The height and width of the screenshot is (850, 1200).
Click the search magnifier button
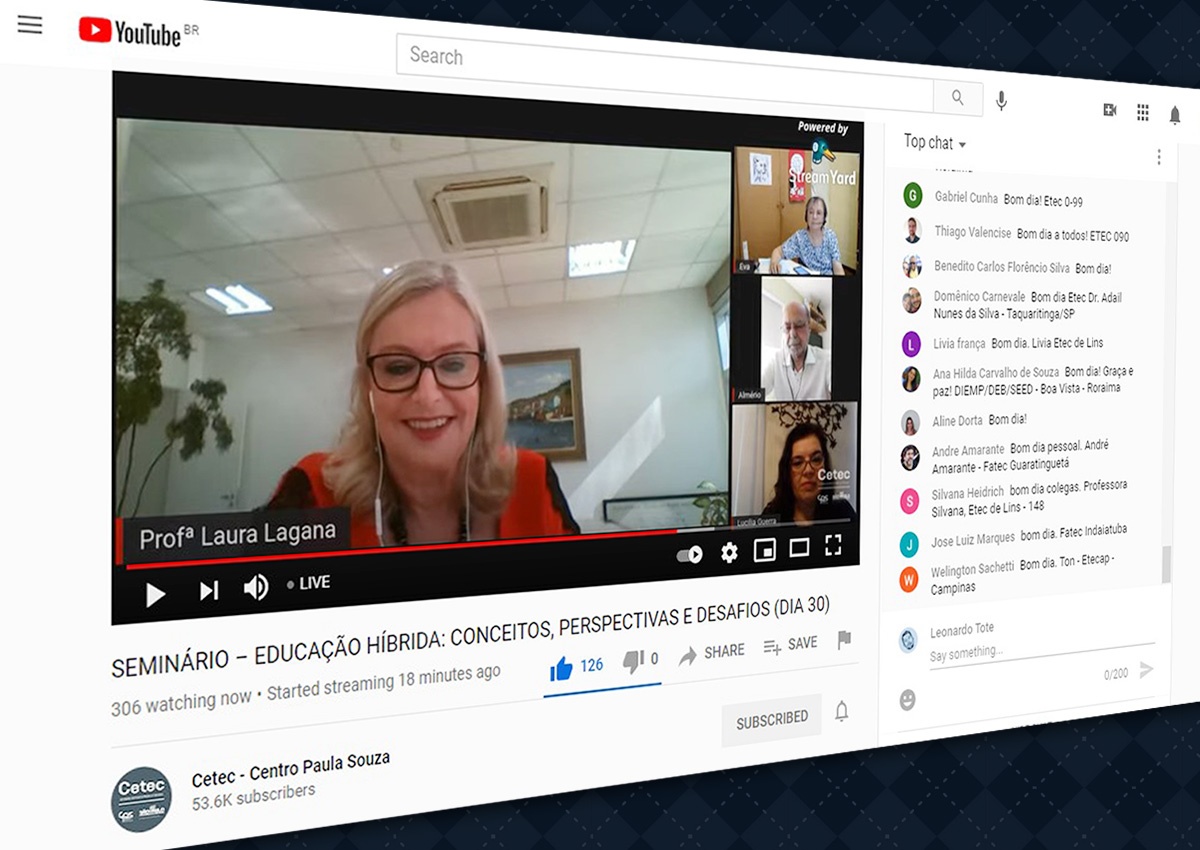tap(957, 98)
